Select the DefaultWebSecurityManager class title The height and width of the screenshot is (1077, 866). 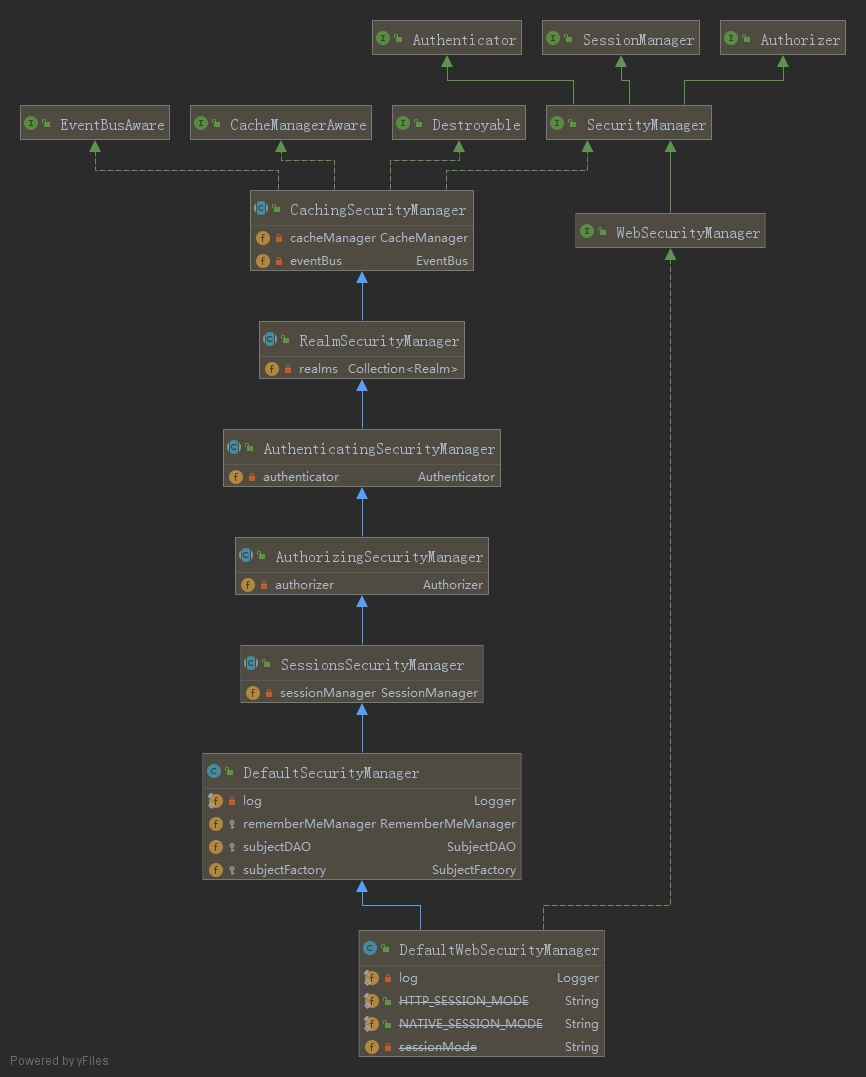tap(499, 950)
